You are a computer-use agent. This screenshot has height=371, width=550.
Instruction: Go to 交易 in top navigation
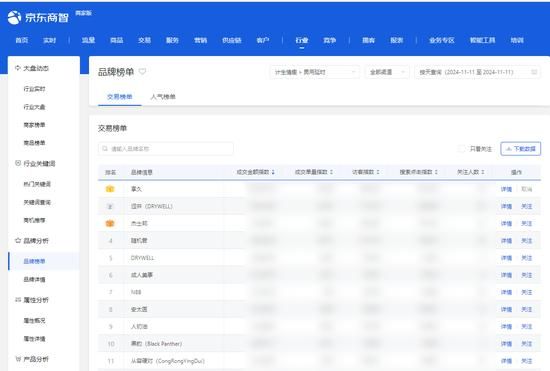(144, 40)
